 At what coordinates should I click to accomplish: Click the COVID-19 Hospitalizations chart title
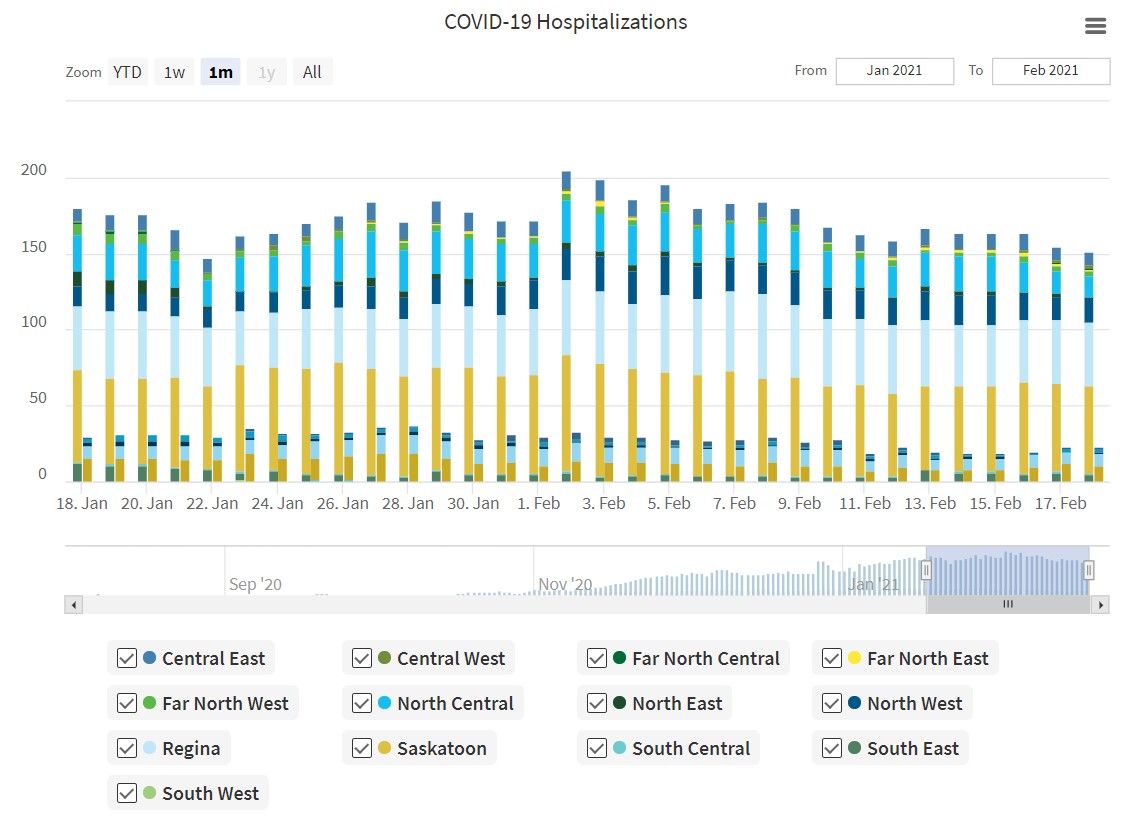[566, 22]
